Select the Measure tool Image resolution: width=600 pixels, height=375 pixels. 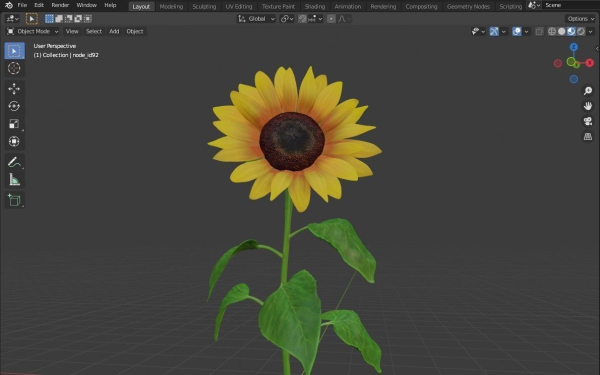(x=14, y=179)
